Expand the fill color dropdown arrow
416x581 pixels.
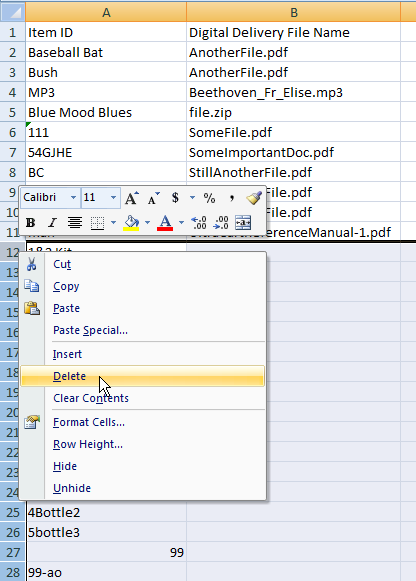click(x=147, y=223)
